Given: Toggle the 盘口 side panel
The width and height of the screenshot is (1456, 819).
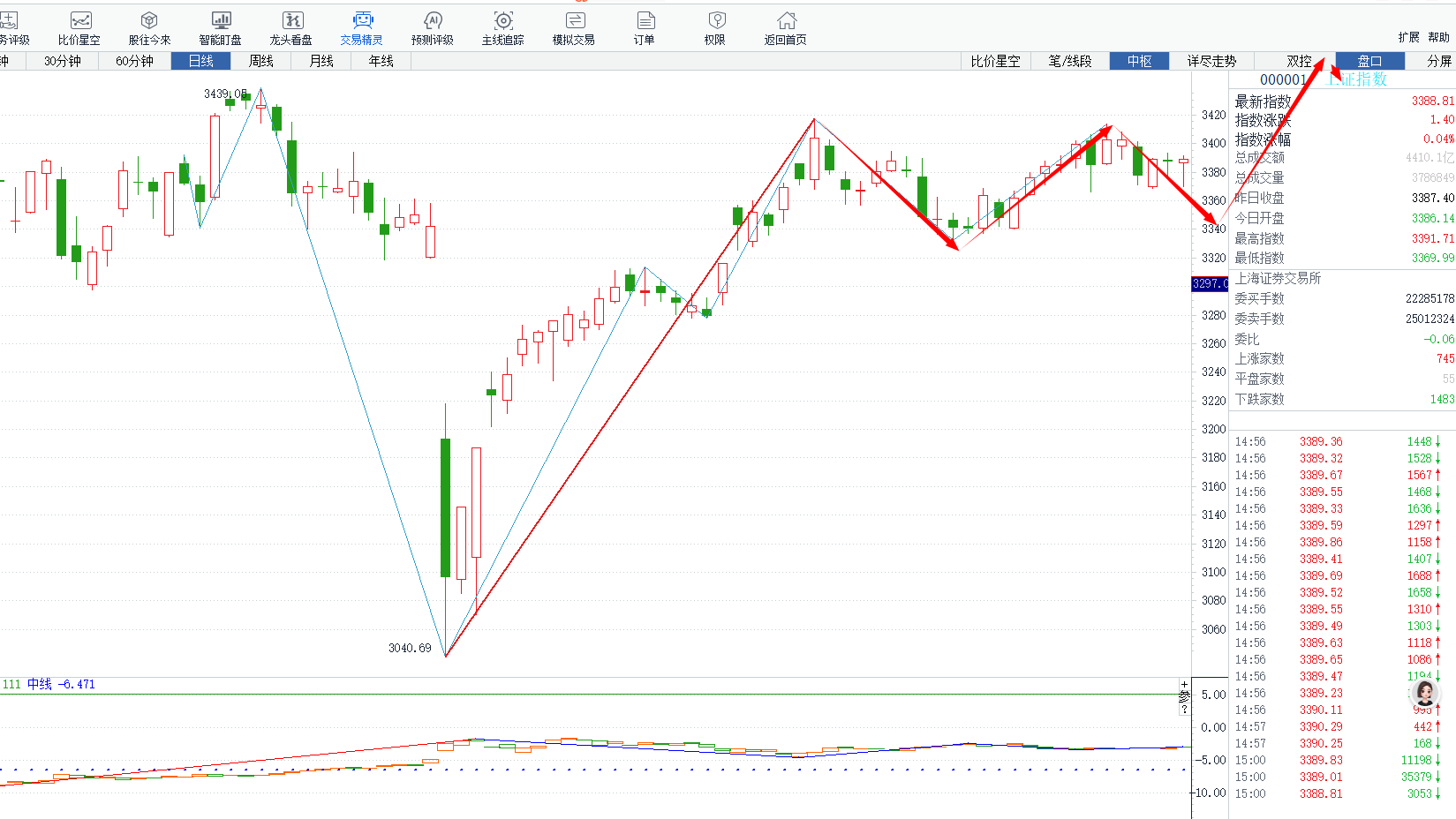Looking at the screenshot, I should (1369, 61).
